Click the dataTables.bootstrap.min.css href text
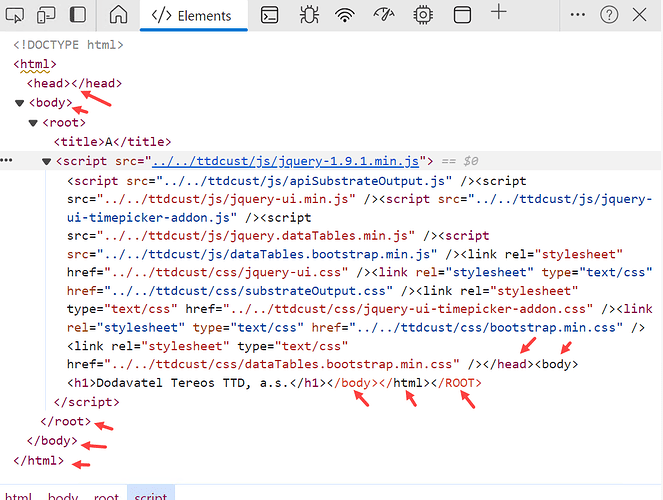Screen dimensions: 663x500 click(x=282, y=364)
